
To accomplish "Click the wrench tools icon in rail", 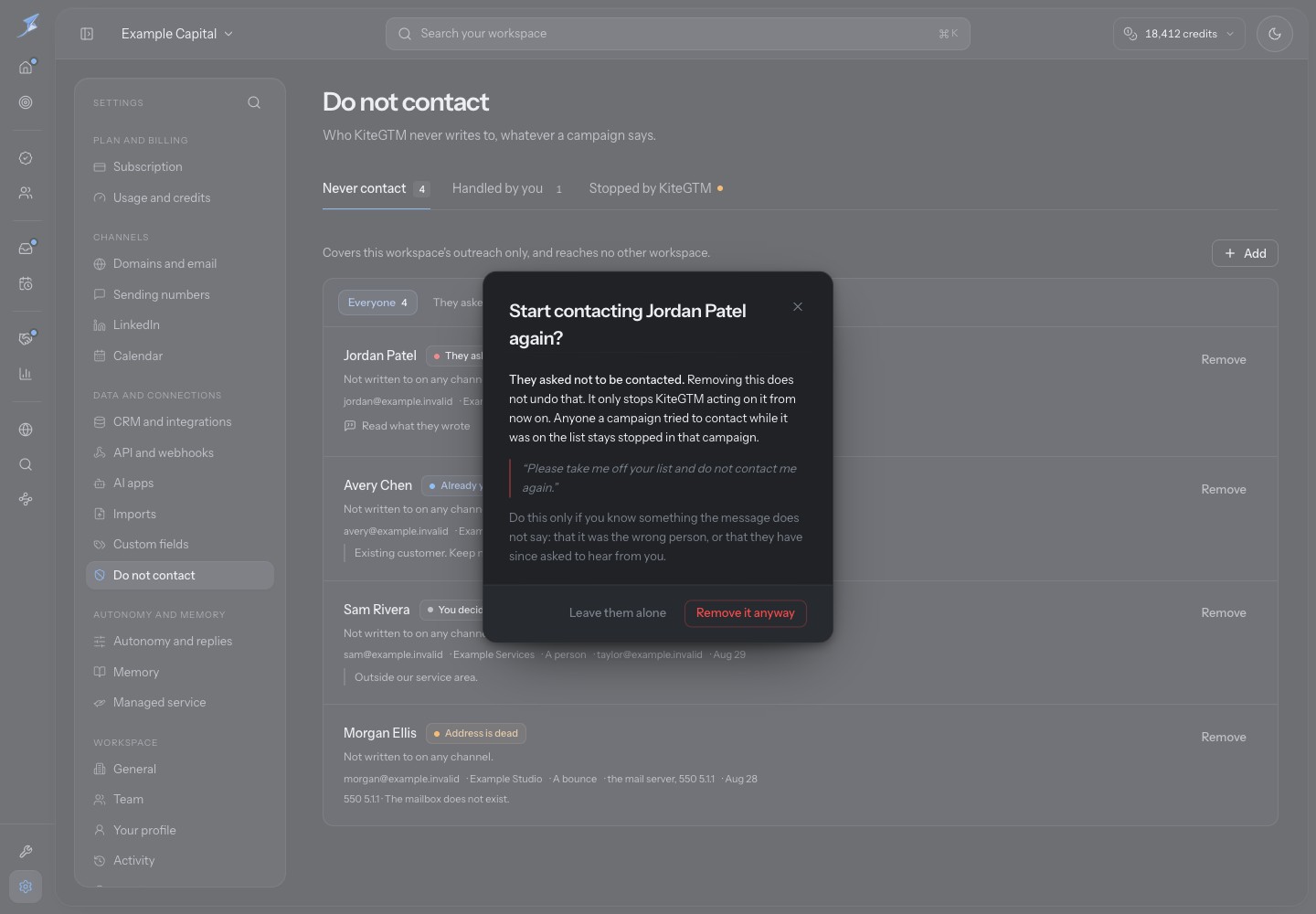I will (26, 851).
